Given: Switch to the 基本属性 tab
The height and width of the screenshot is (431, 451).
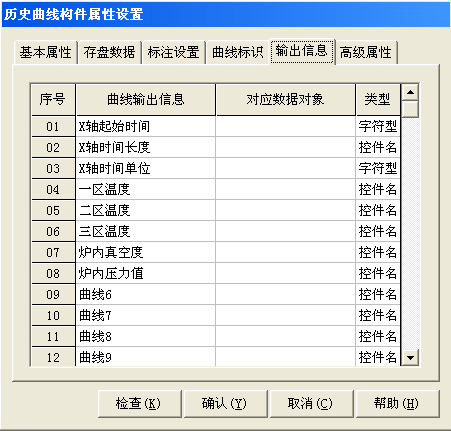Looking at the screenshot, I should [46, 52].
